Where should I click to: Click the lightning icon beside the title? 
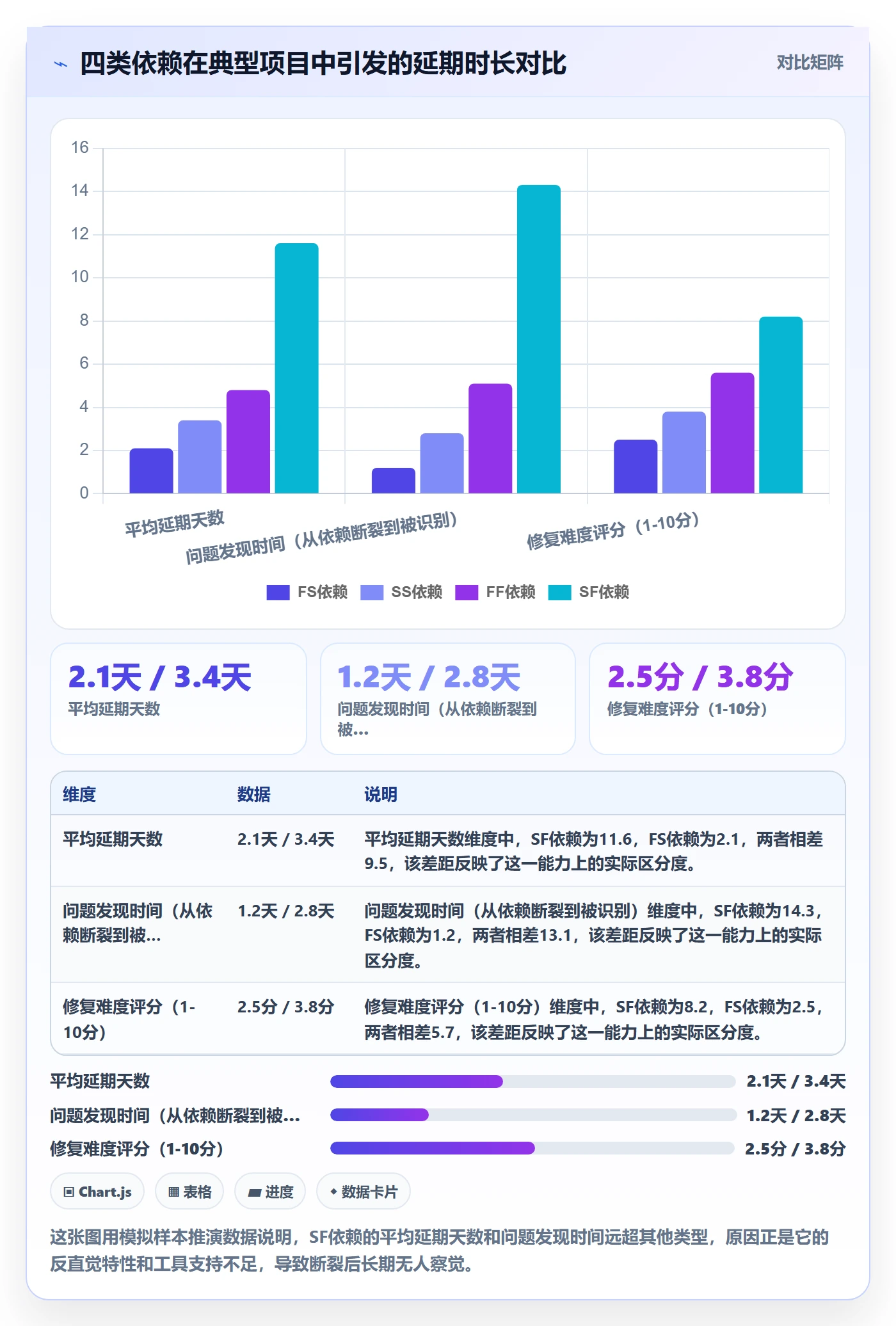pos(61,63)
